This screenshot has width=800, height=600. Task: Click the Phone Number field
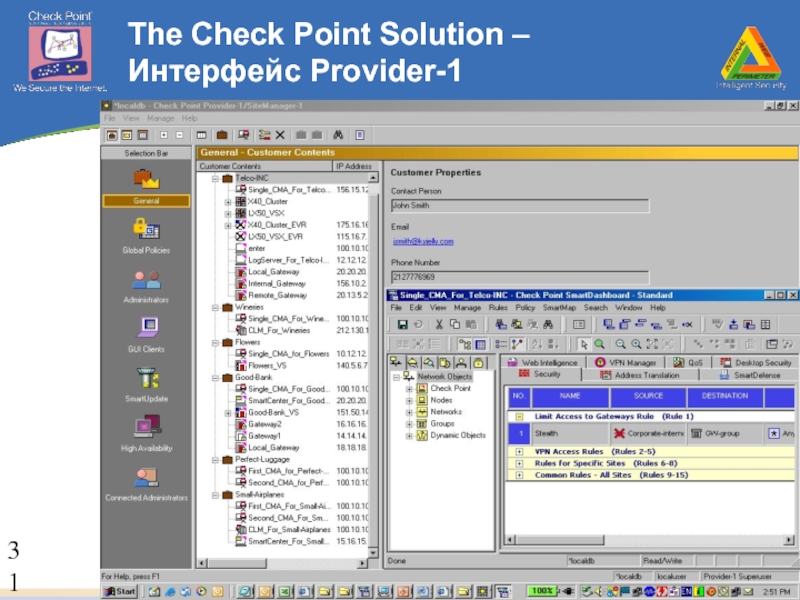(x=520, y=277)
